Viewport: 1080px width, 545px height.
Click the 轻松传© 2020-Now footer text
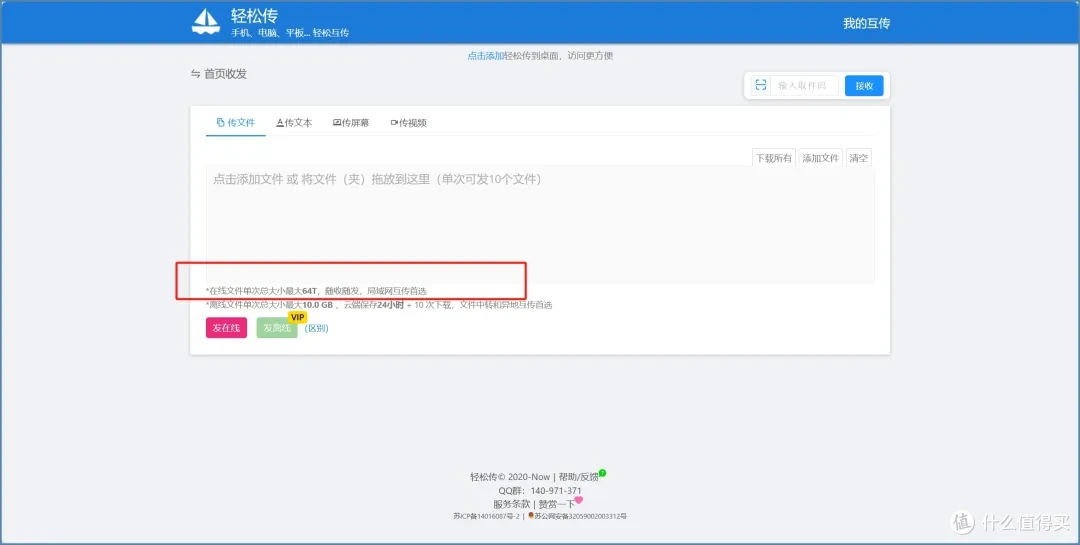(x=510, y=477)
